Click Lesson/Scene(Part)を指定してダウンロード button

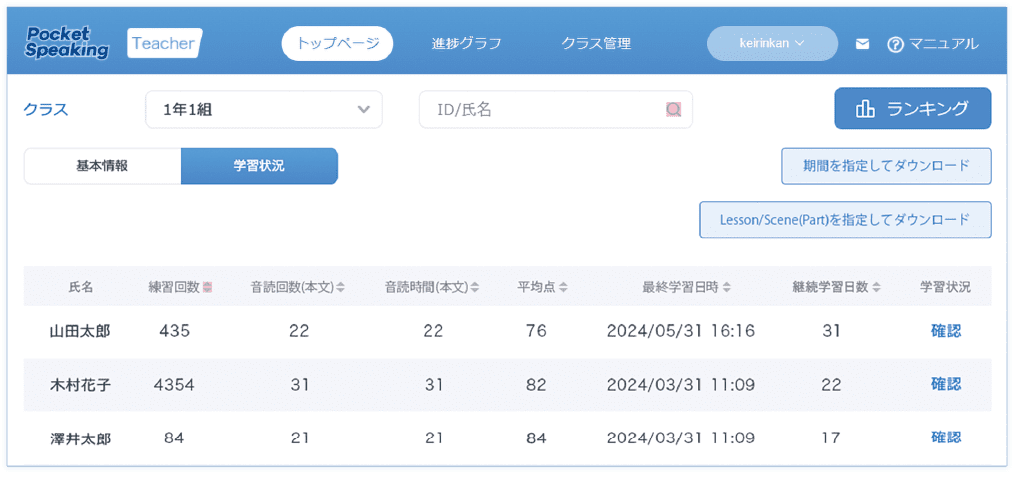(845, 219)
